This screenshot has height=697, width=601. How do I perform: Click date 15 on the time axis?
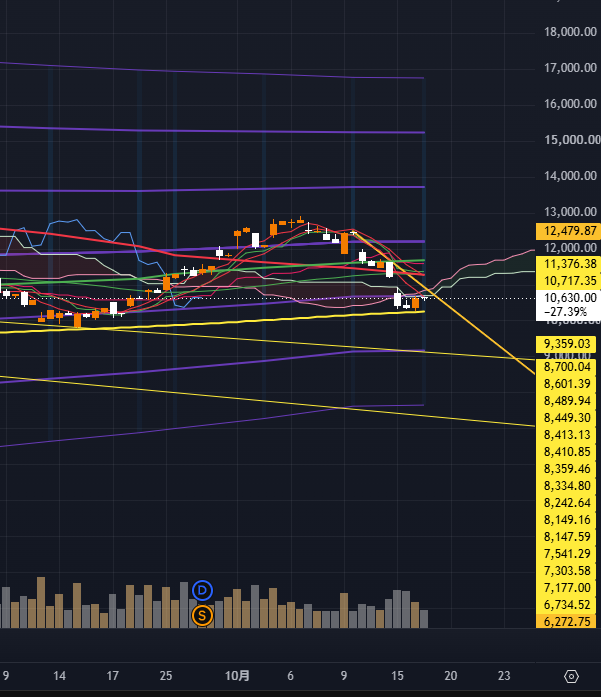pos(397,676)
